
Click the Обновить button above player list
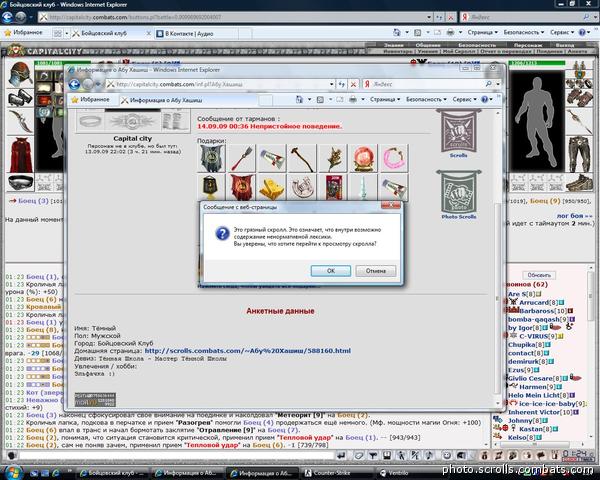(539, 275)
